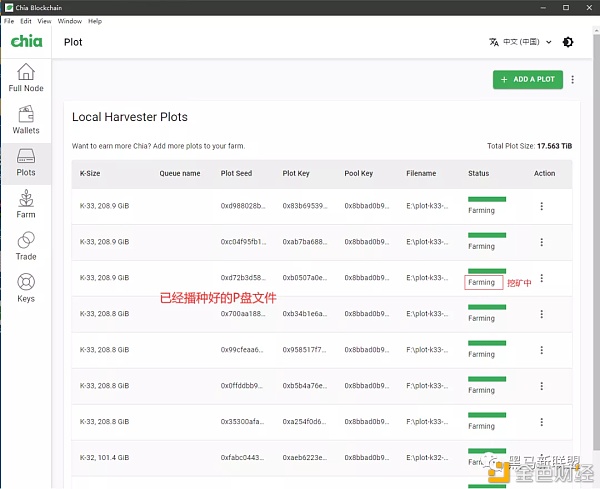600x489 pixels.
Task: Click plot seed 0xd988028b
Action: 243,206
